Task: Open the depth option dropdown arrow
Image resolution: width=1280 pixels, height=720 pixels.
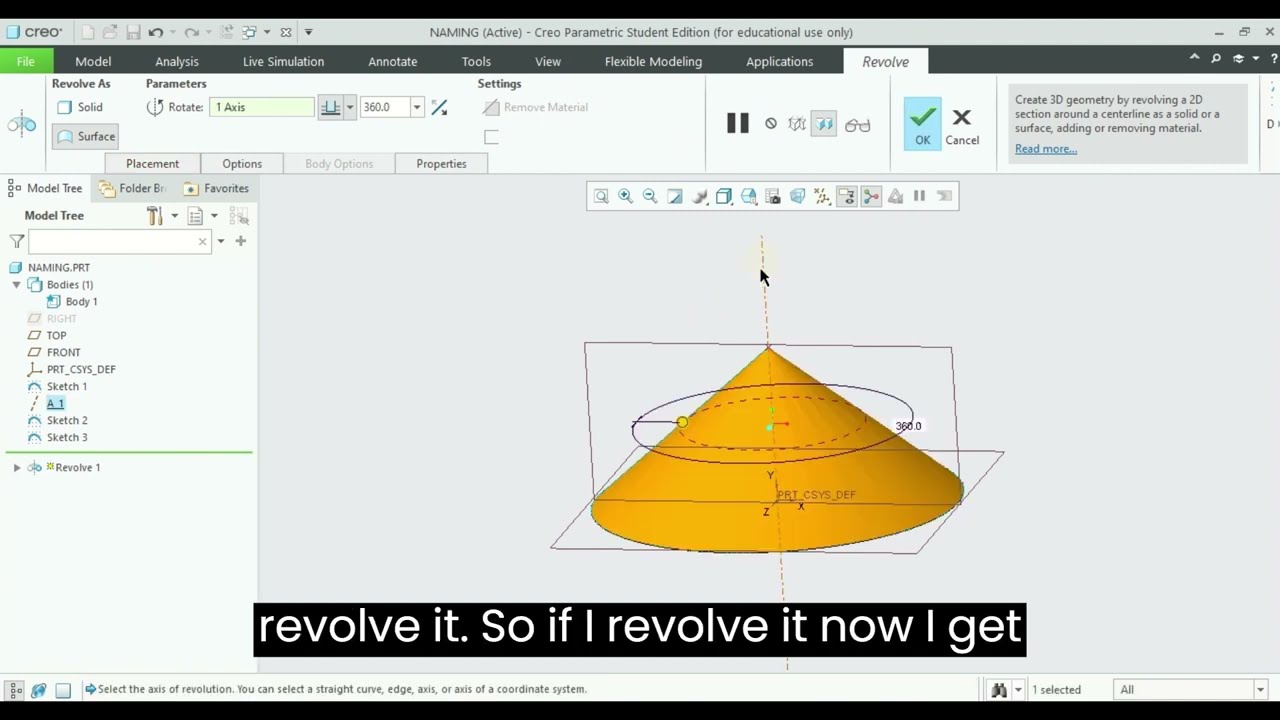Action: 349,107
